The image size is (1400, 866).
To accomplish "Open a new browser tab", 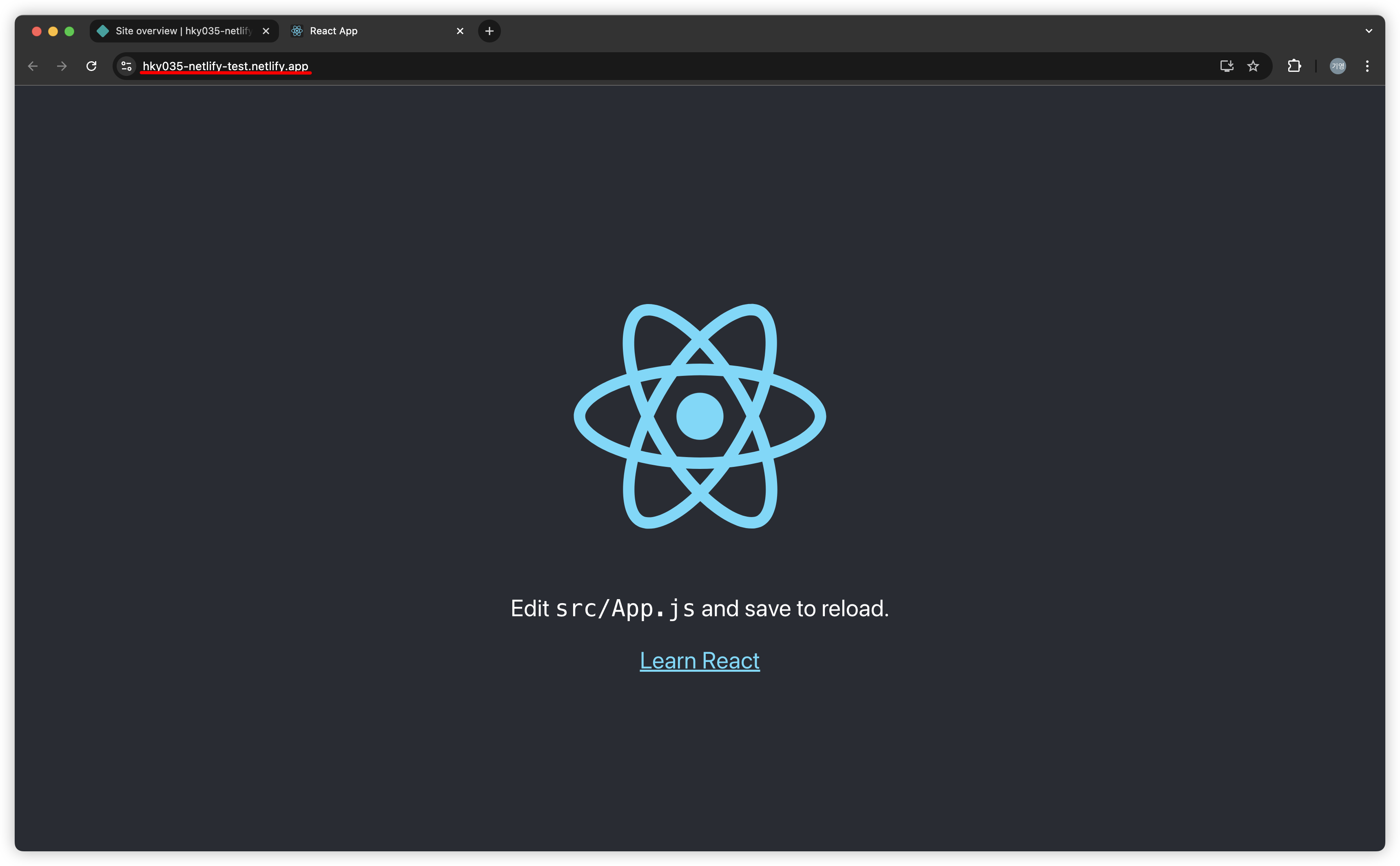I will point(490,31).
